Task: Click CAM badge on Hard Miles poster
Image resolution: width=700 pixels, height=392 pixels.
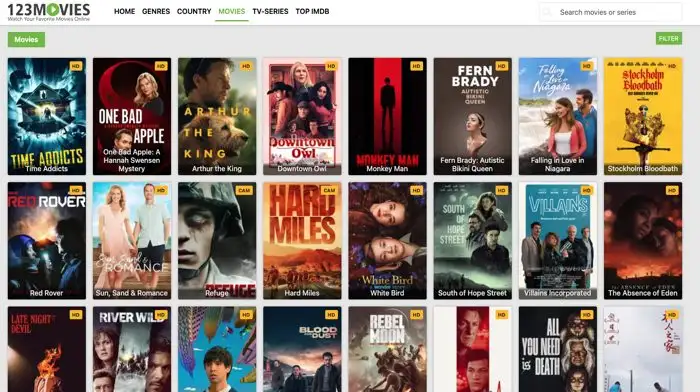Action: (329, 191)
